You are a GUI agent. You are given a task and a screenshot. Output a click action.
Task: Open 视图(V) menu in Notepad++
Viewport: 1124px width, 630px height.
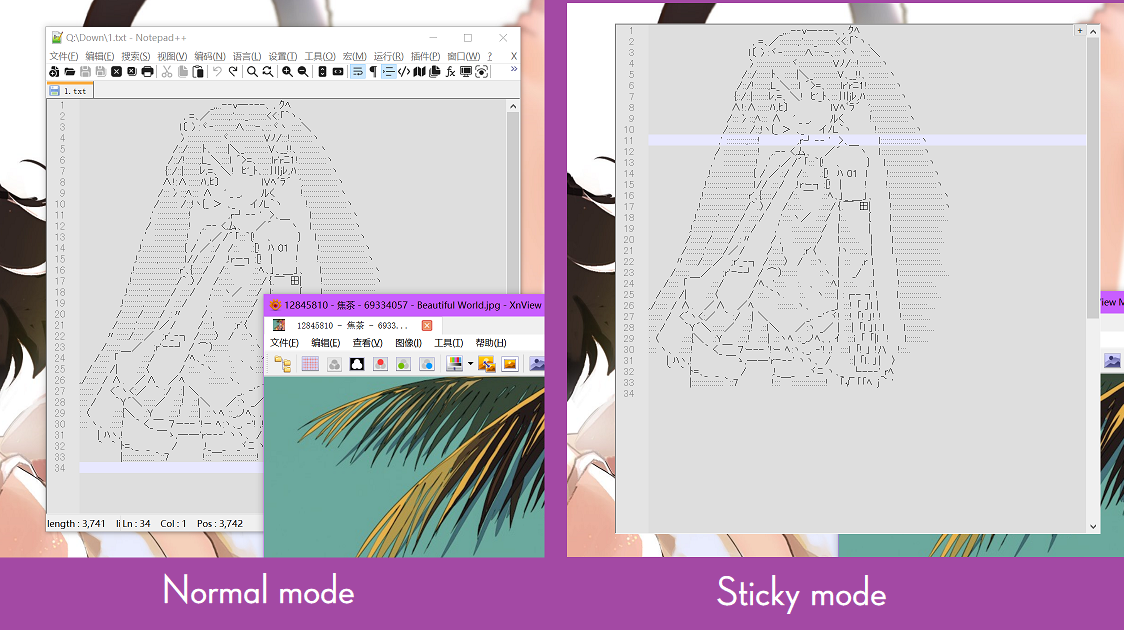tap(172, 56)
